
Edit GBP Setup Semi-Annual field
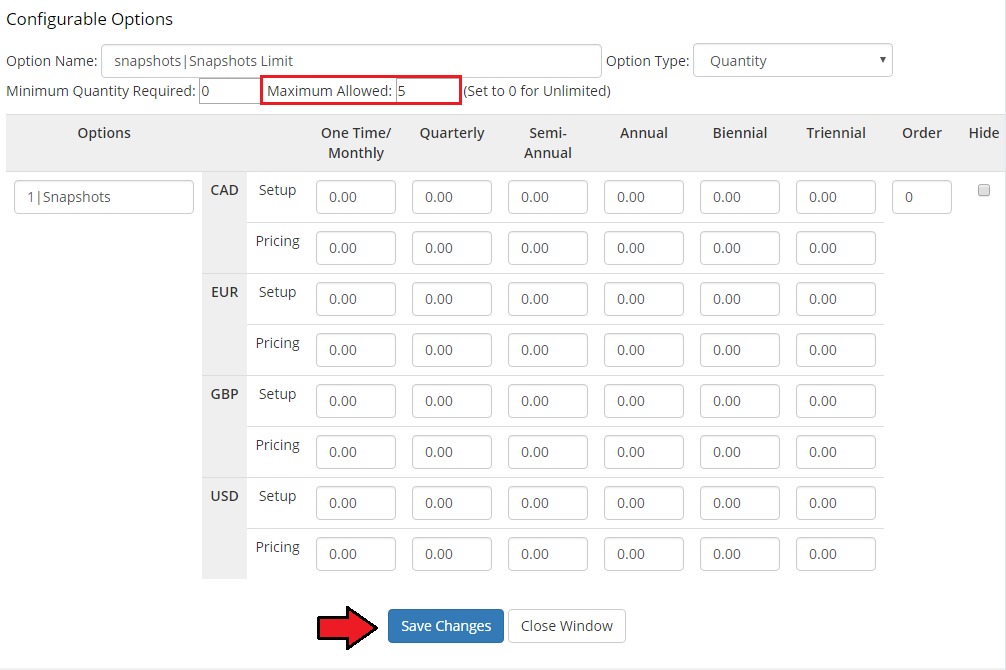548,401
